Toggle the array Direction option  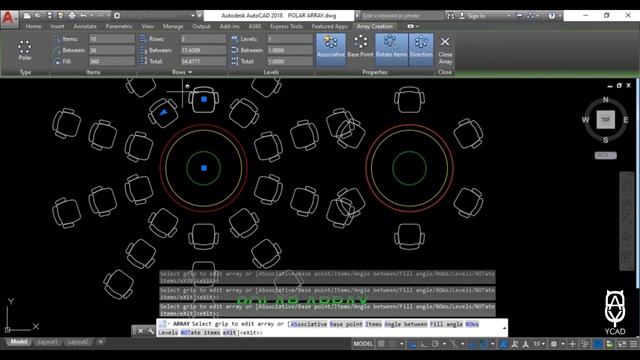point(421,49)
